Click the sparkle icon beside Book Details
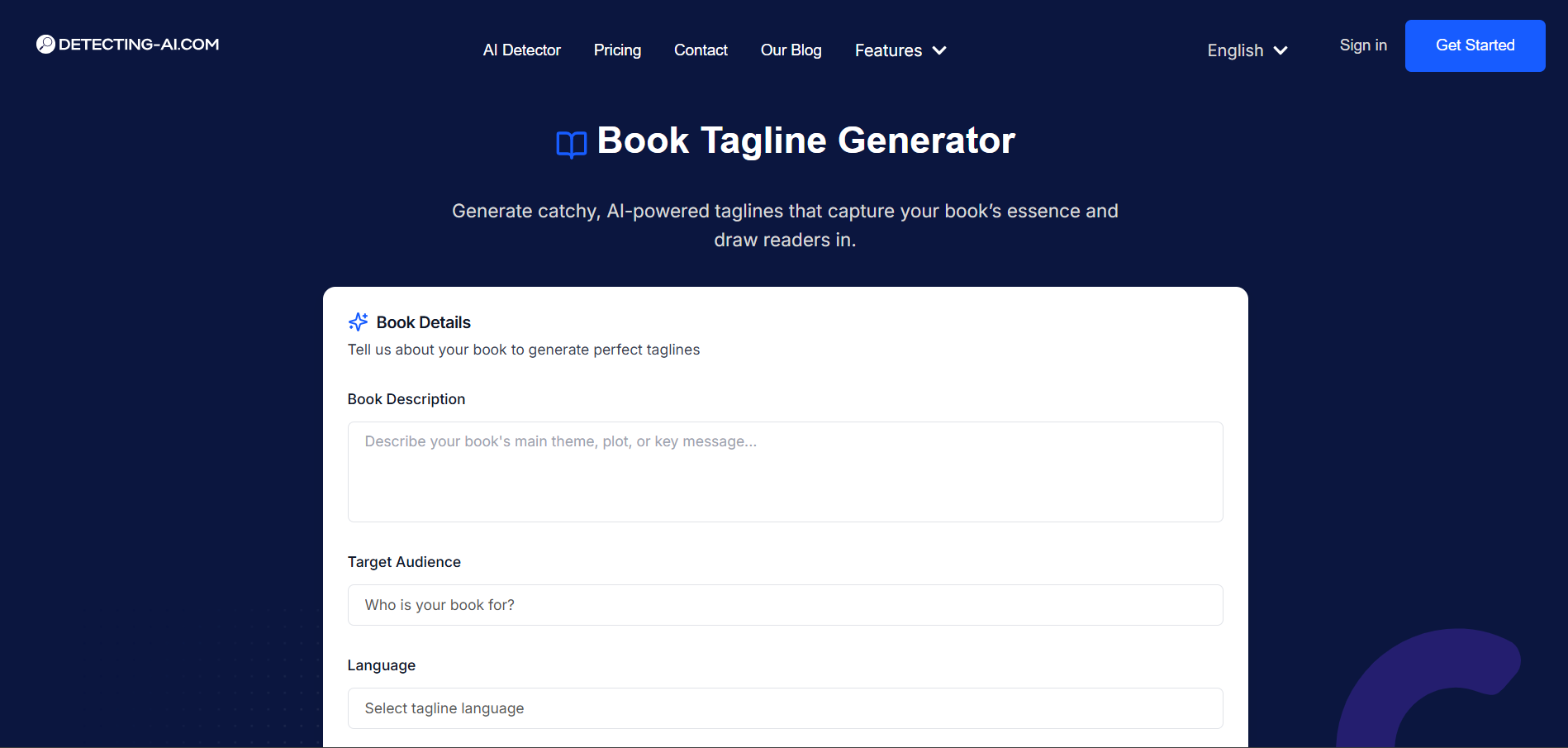Image resolution: width=1568 pixels, height=748 pixels. point(358,322)
